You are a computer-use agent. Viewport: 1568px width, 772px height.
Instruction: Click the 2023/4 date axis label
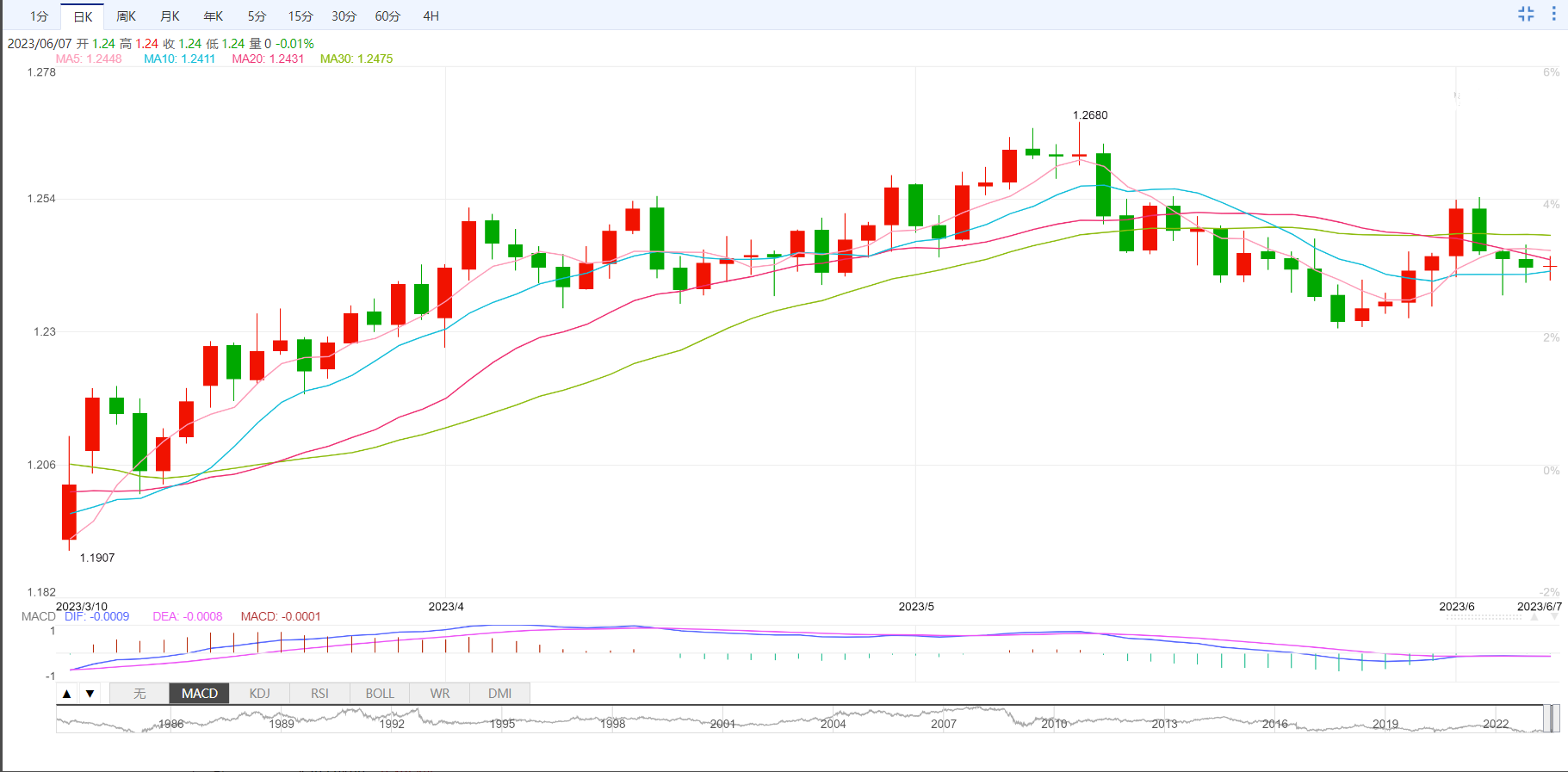point(446,607)
